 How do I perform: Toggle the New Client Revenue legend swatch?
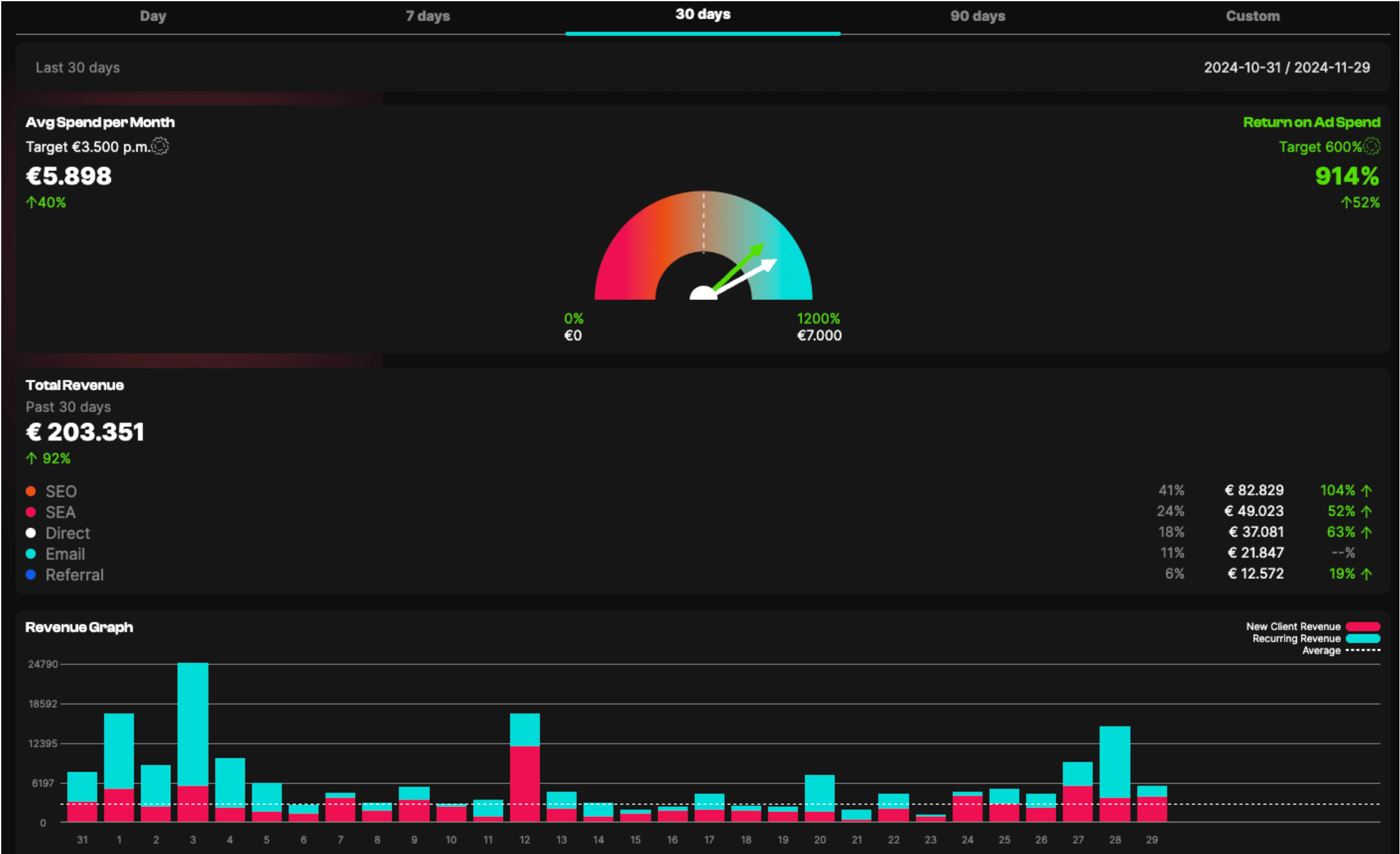(x=1363, y=627)
